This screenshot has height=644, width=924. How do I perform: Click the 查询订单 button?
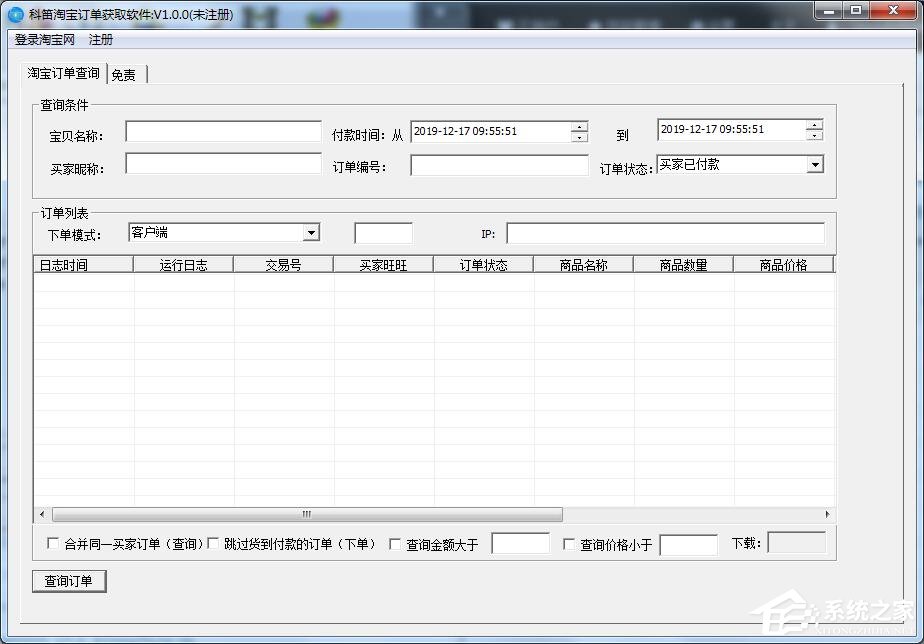pyautogui.click(x=69, y=581)
